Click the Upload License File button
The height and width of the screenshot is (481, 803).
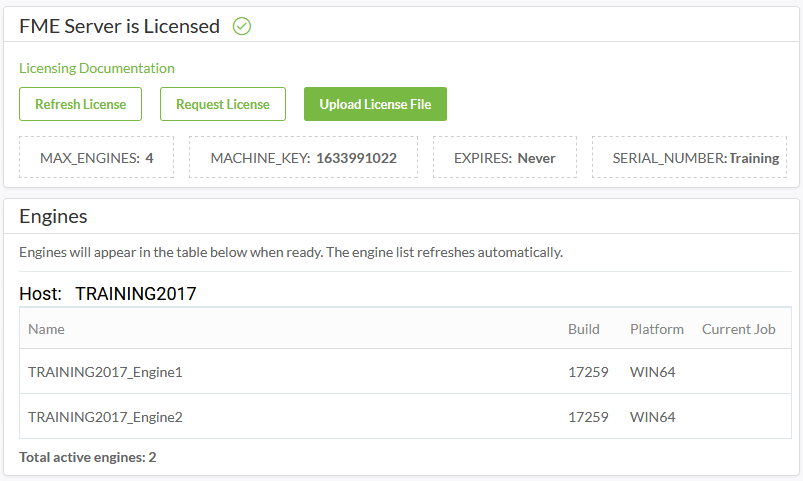[375, 104]
